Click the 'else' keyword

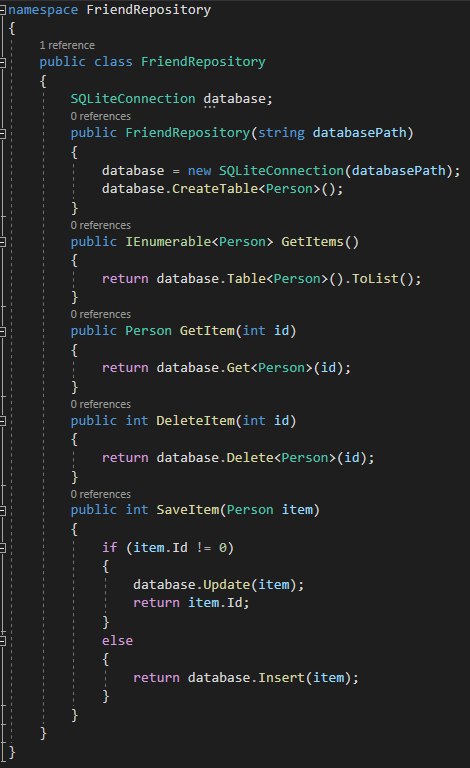[x=117, y=641]
